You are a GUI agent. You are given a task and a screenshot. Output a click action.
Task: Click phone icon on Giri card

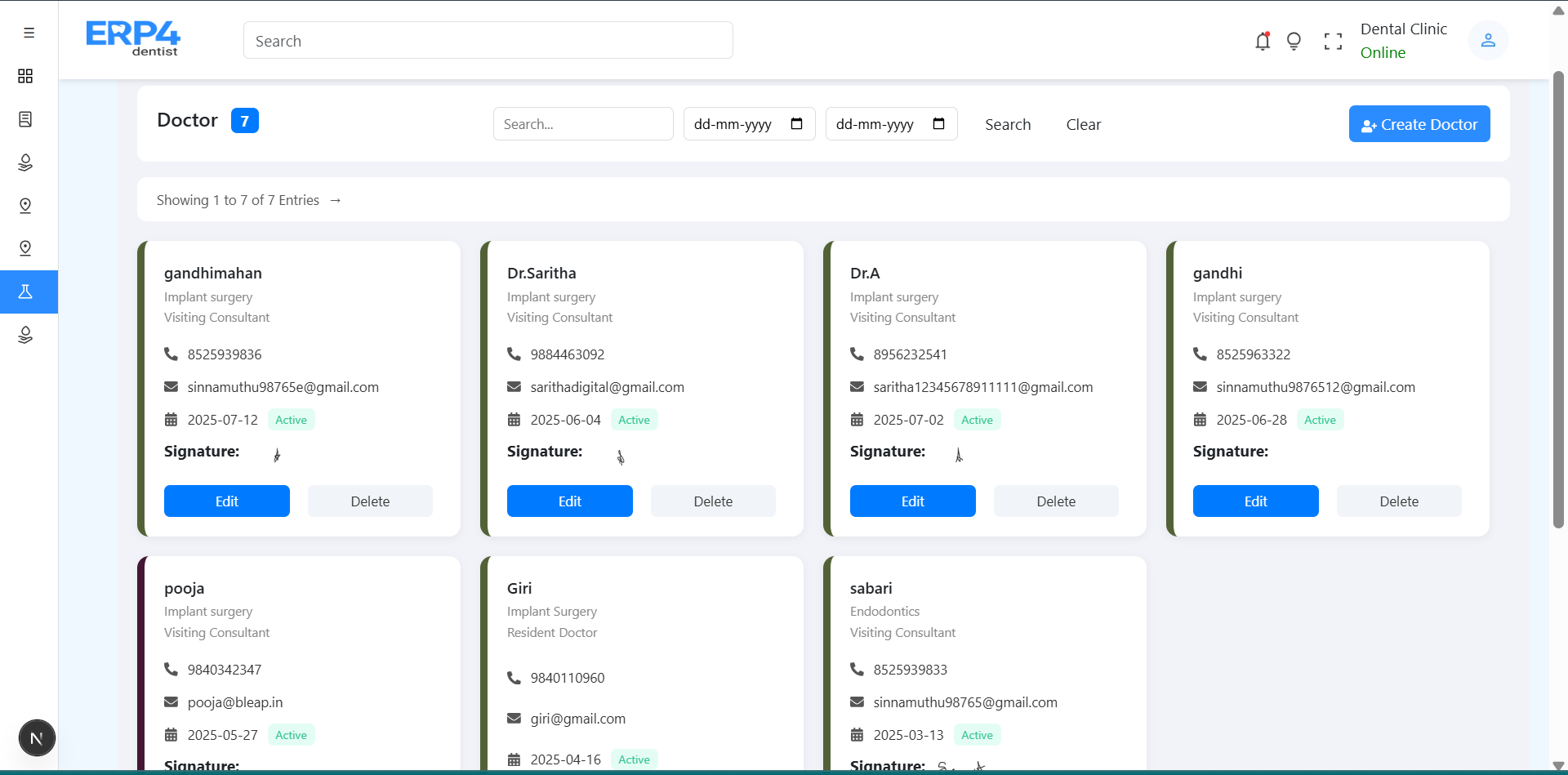click(514, 677)
